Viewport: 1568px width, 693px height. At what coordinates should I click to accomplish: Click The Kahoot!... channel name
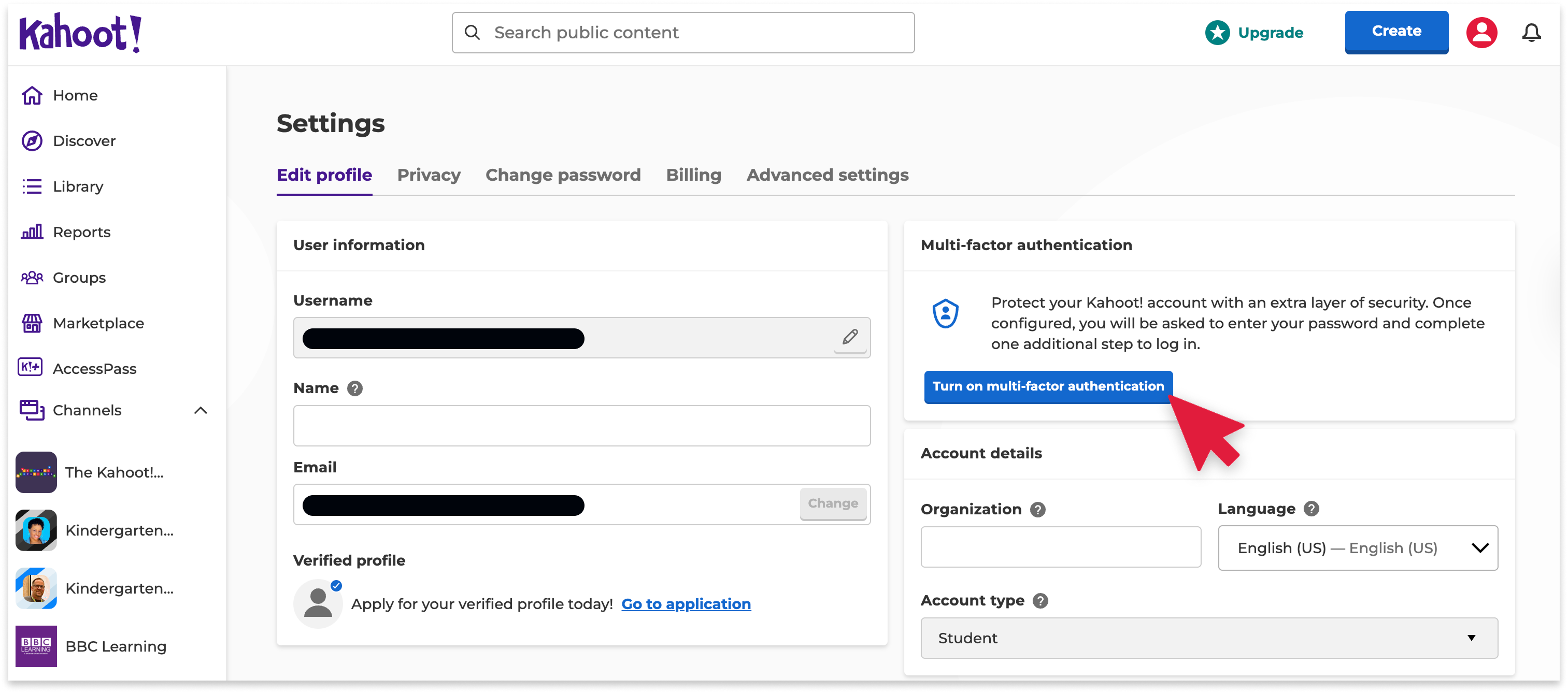115,473
